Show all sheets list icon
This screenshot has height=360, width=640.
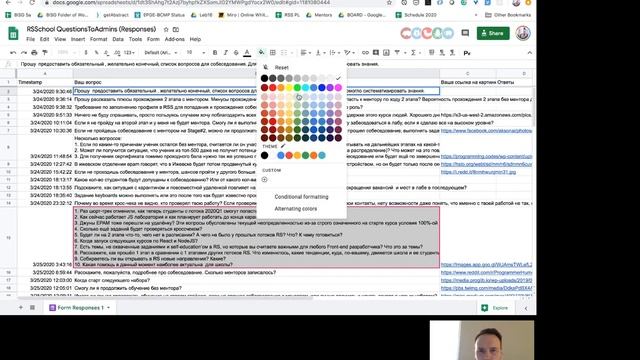(x=32, y=307)
